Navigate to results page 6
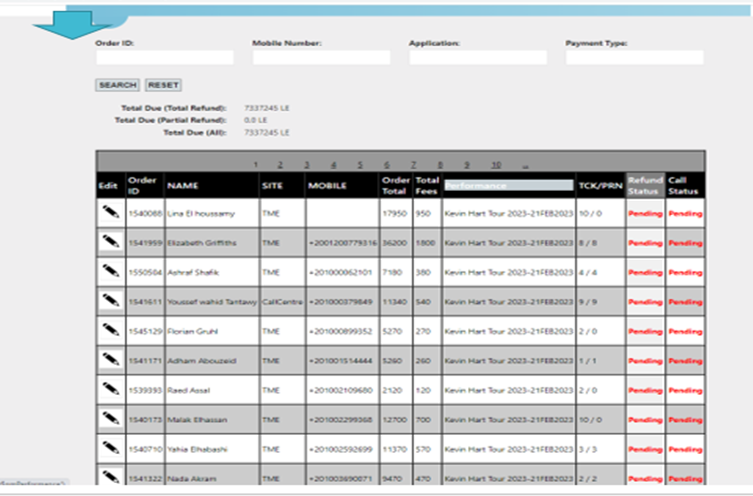 pyautogui.click(x=387, y=165)
